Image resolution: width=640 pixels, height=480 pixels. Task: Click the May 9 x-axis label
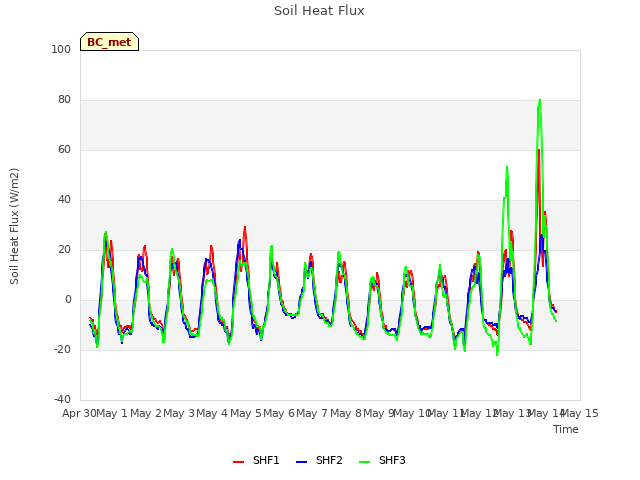(379, 413)
